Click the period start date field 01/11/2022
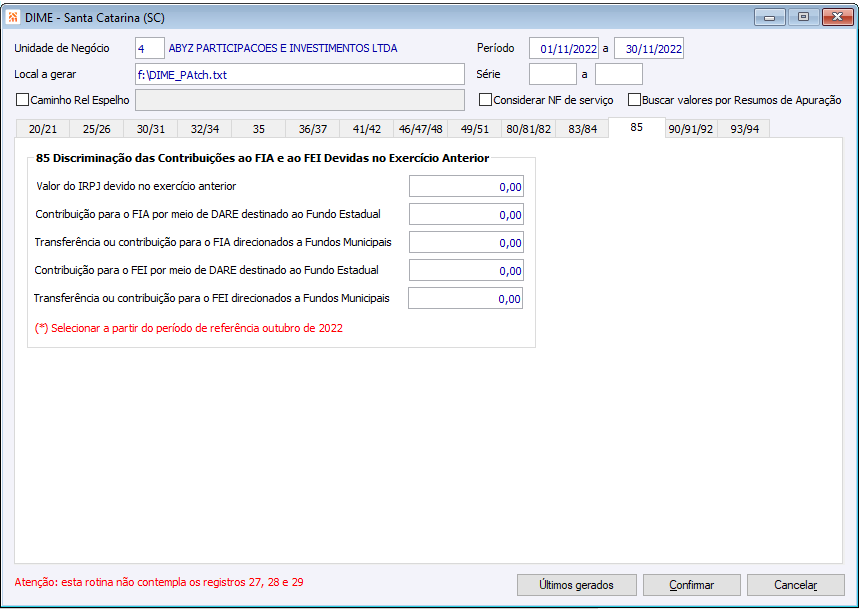Screen dimensions: 859x609 [564, 48]
